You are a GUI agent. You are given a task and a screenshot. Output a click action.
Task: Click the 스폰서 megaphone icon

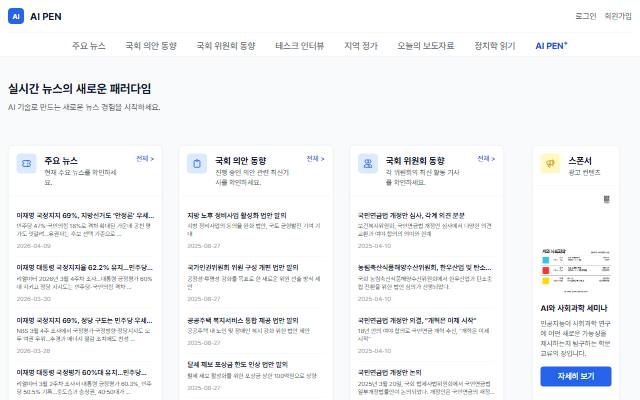click(x=550, y=164)
